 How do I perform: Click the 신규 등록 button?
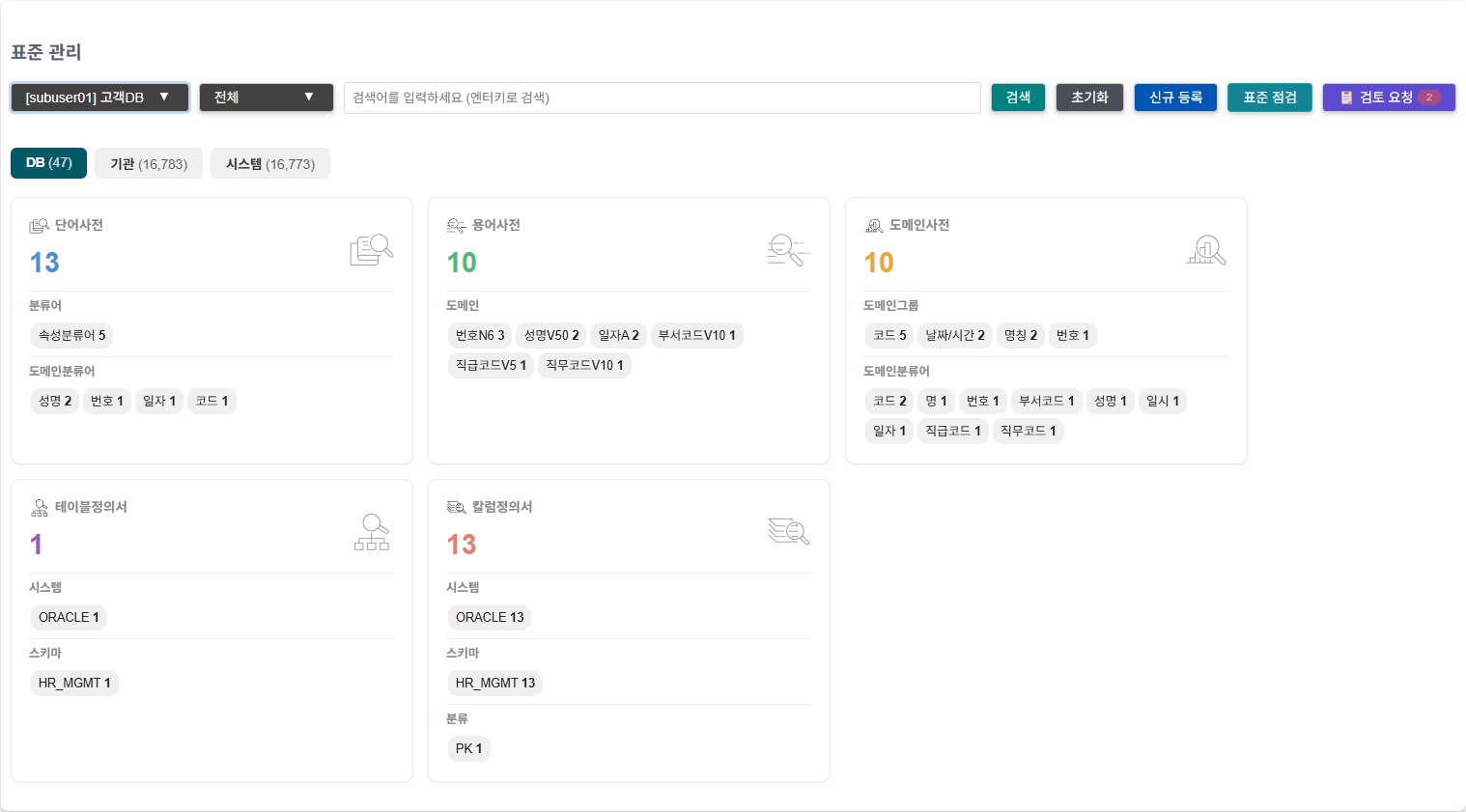[1175, 98]
